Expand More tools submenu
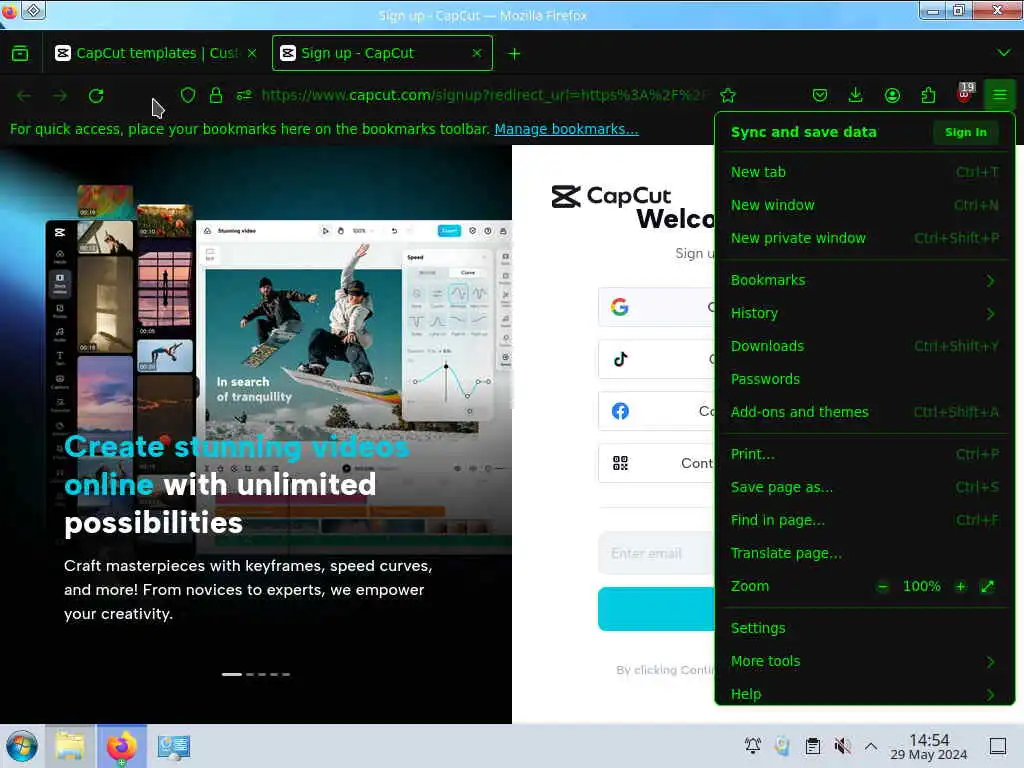 click(x=865, y=661)
